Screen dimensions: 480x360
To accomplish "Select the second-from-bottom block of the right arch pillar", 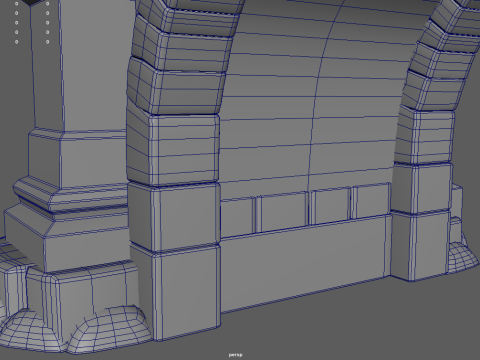I will tap(423, 187).
